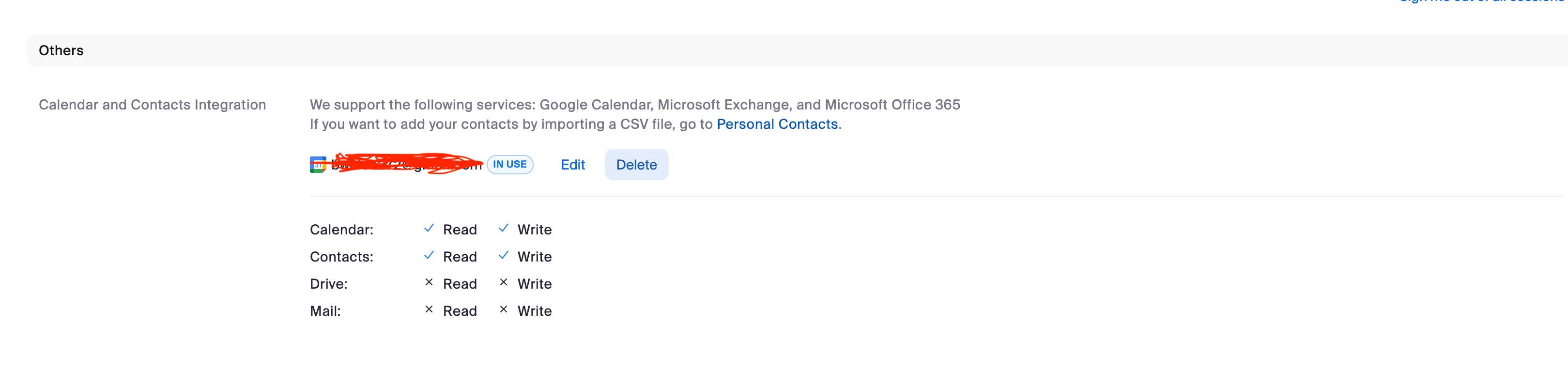
Task: Click the Mail Write X icon
Action: (x=504, y=310)
